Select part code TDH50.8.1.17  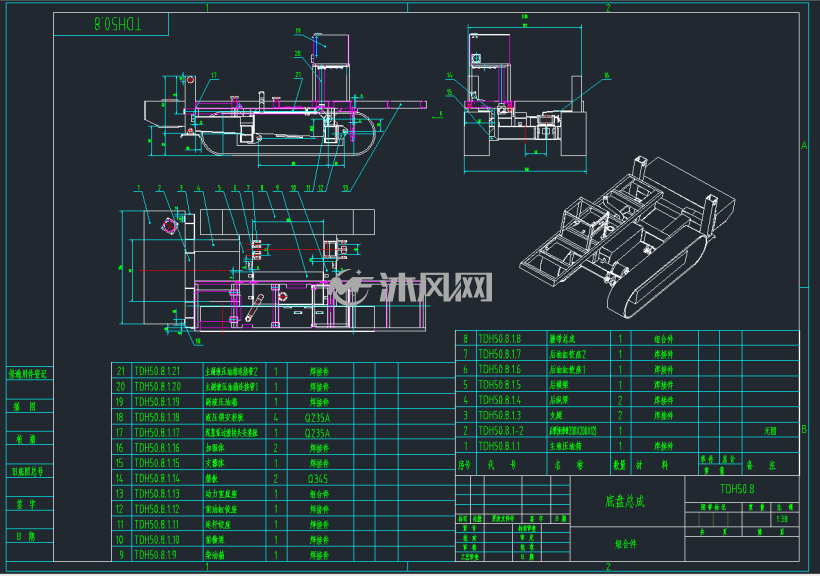tap(157, 433)
